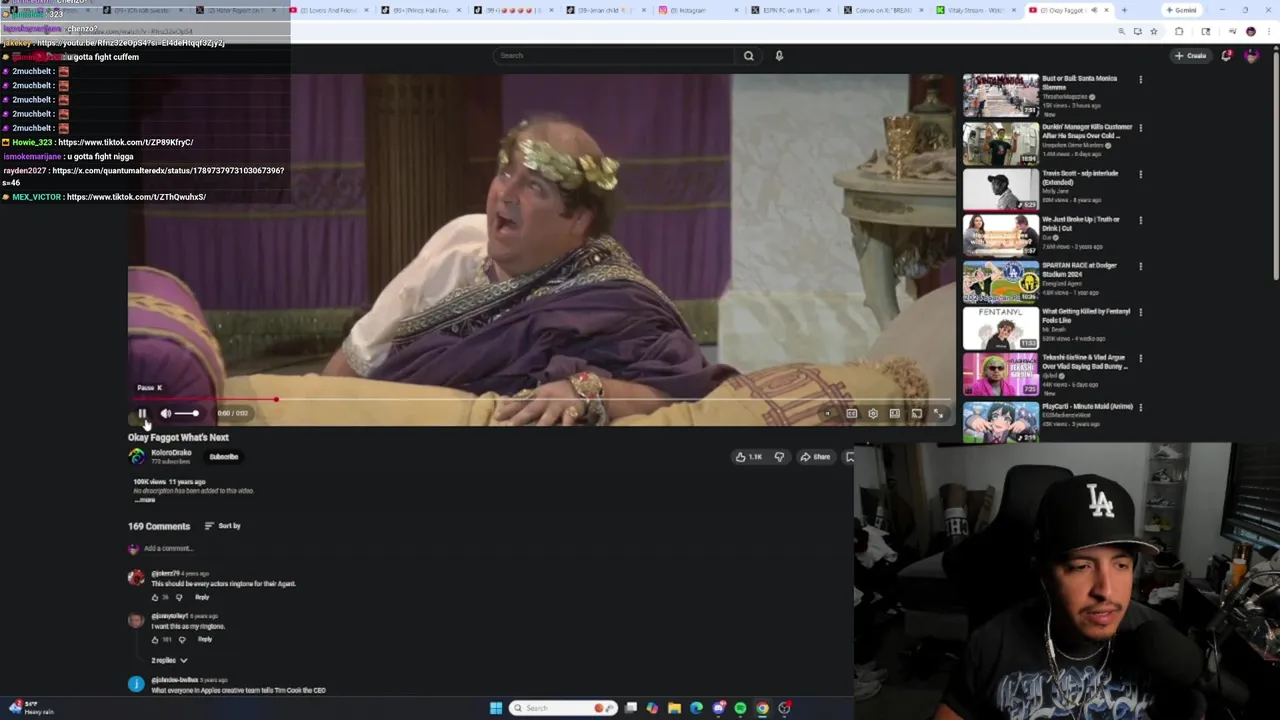This screenshot has width=1280, height=720.
Task: Bookmark this page with the star icon
Action: [1154, 32]
